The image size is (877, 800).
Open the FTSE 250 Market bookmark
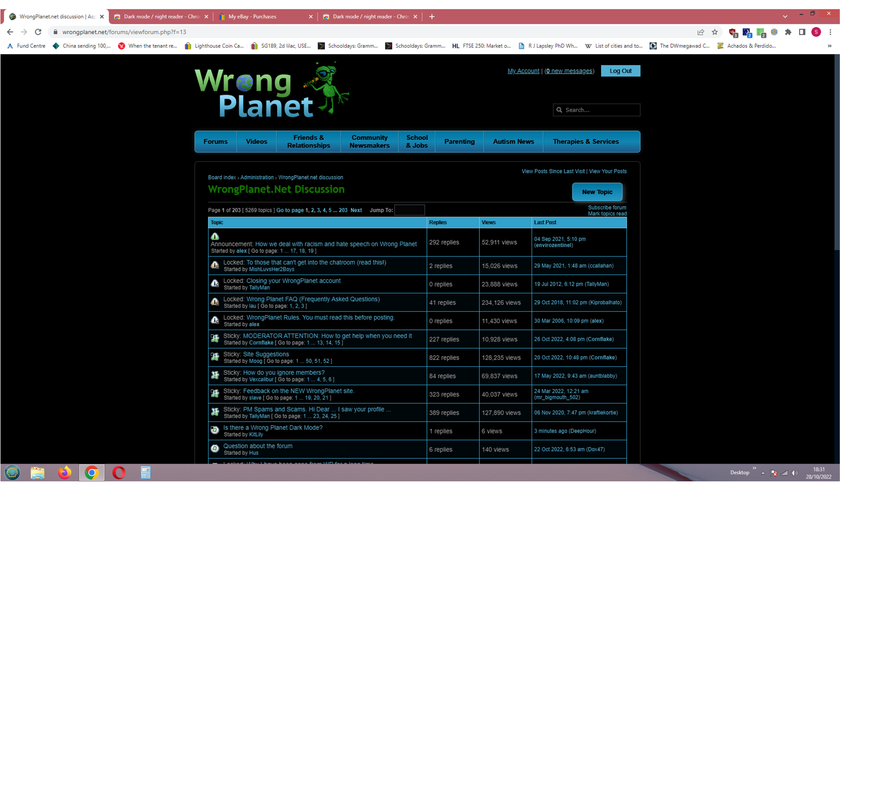pos(481,46)
